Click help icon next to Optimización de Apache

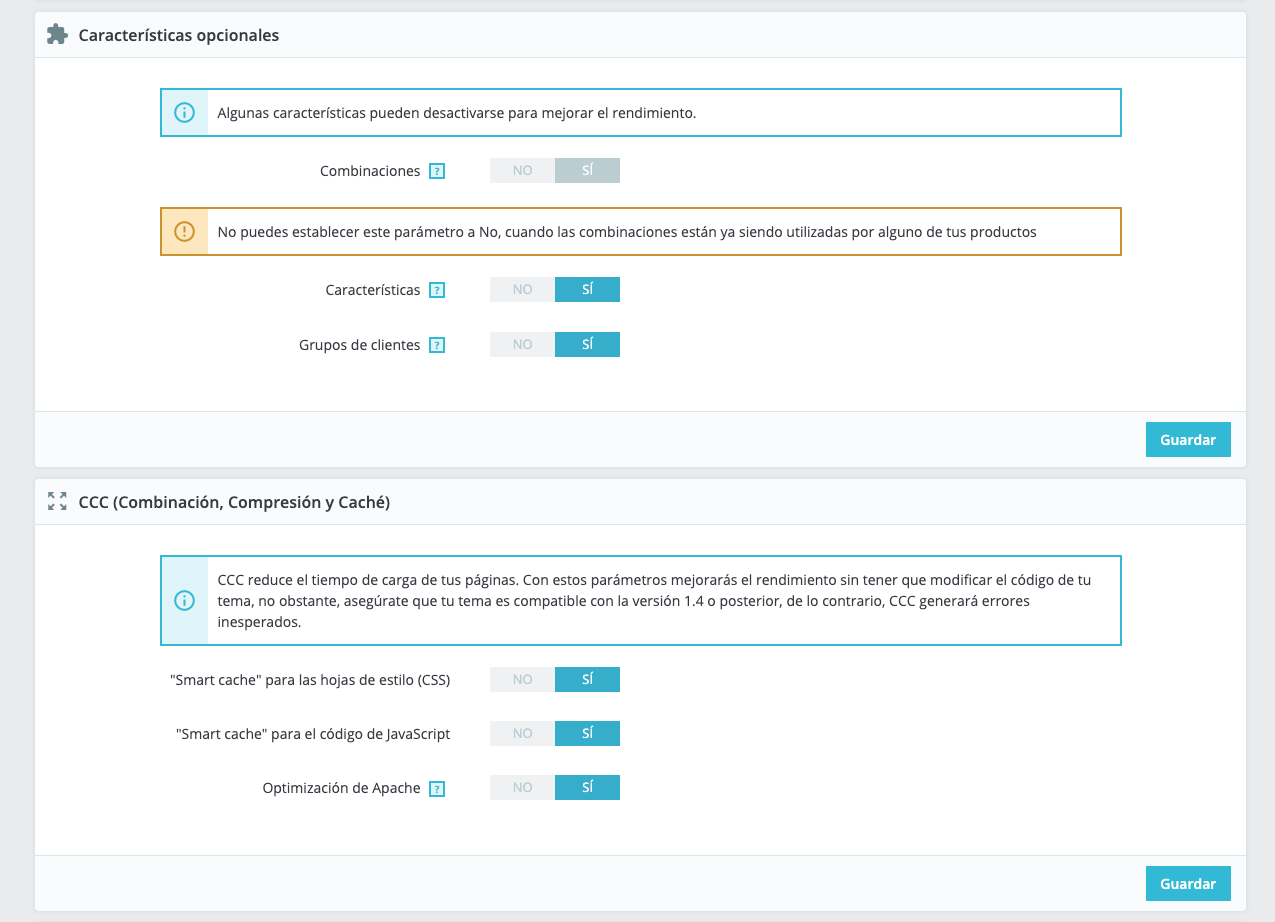coord(437,788)
